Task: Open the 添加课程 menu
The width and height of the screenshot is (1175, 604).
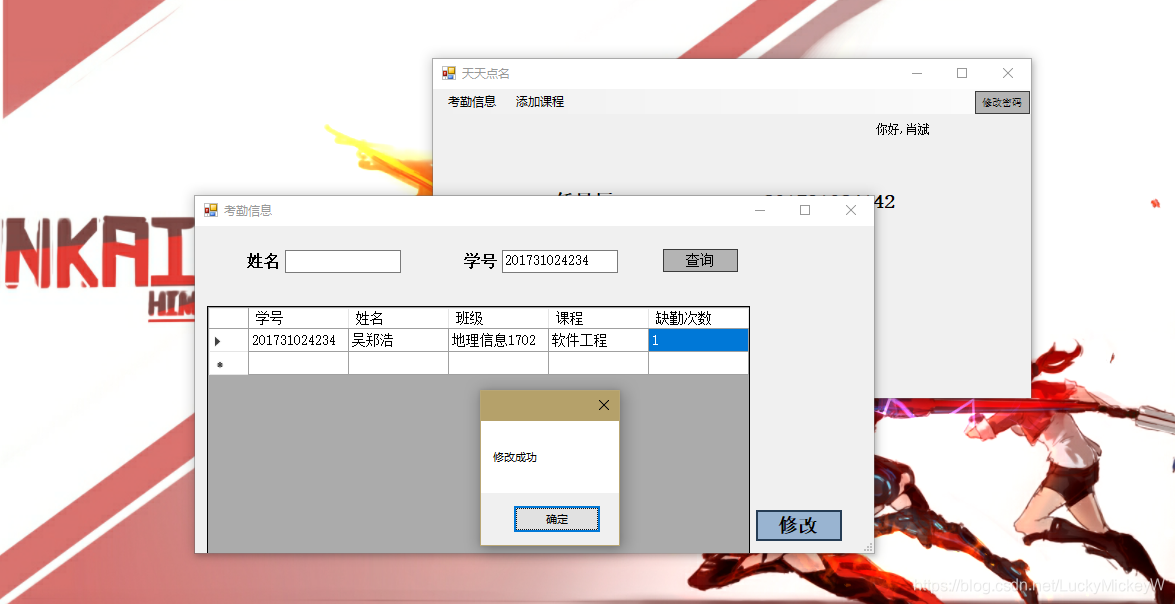Action: [x=538, y=101]
